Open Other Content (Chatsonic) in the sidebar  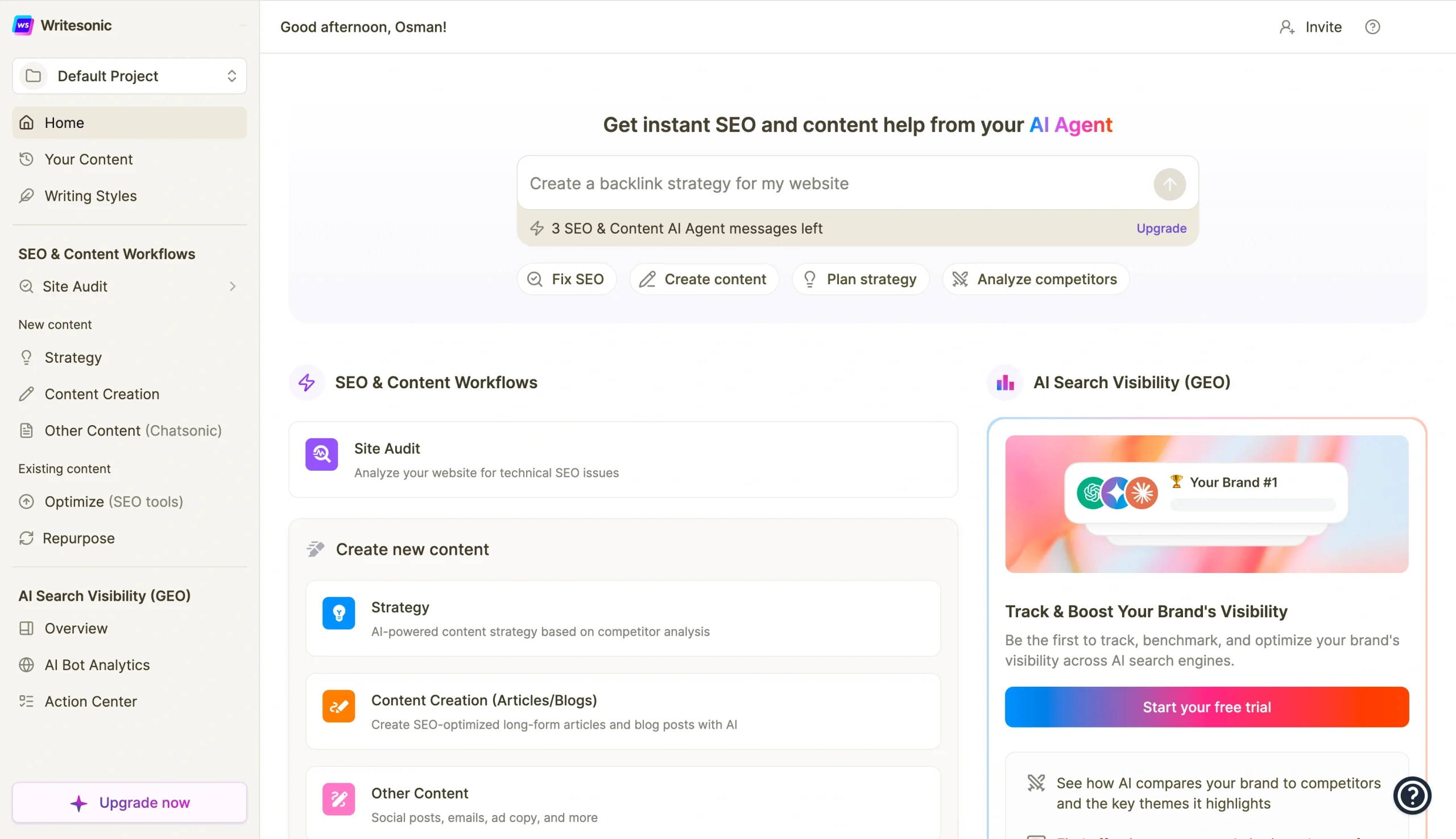130,430
